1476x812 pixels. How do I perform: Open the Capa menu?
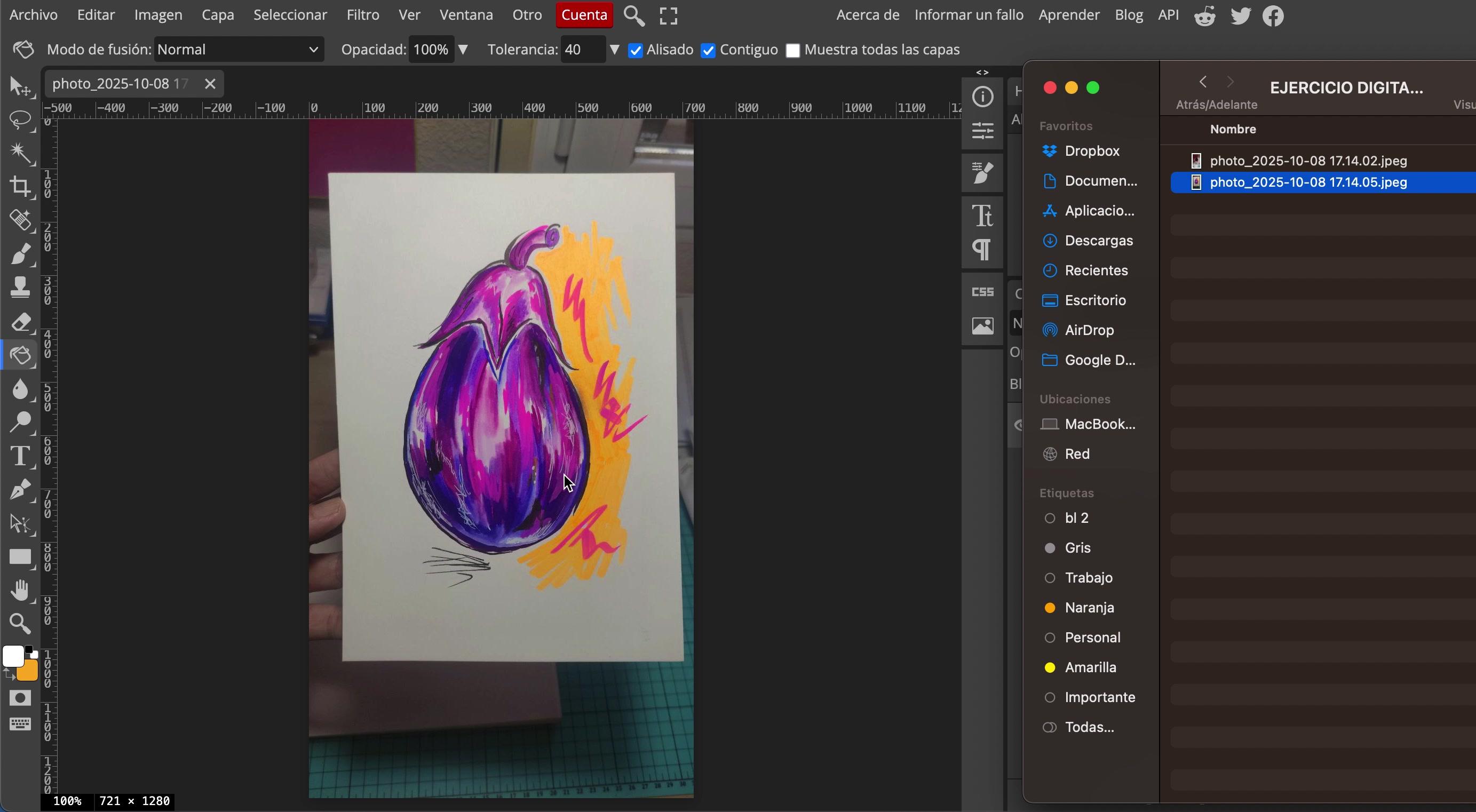[x=218, y=15]
